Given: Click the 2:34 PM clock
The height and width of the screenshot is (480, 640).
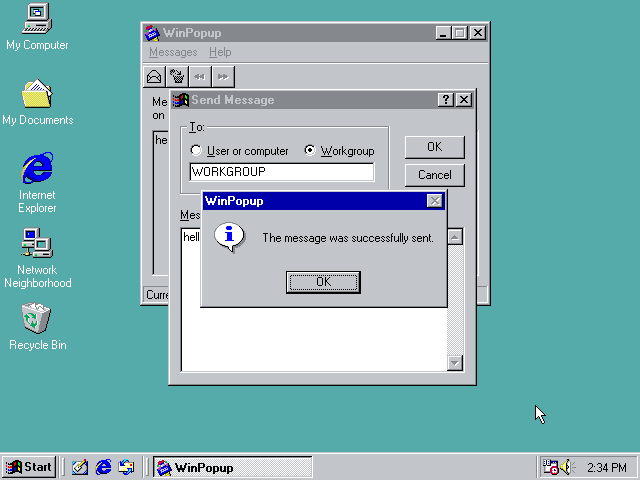Looking at the screenshot, I should click(607, 467).
